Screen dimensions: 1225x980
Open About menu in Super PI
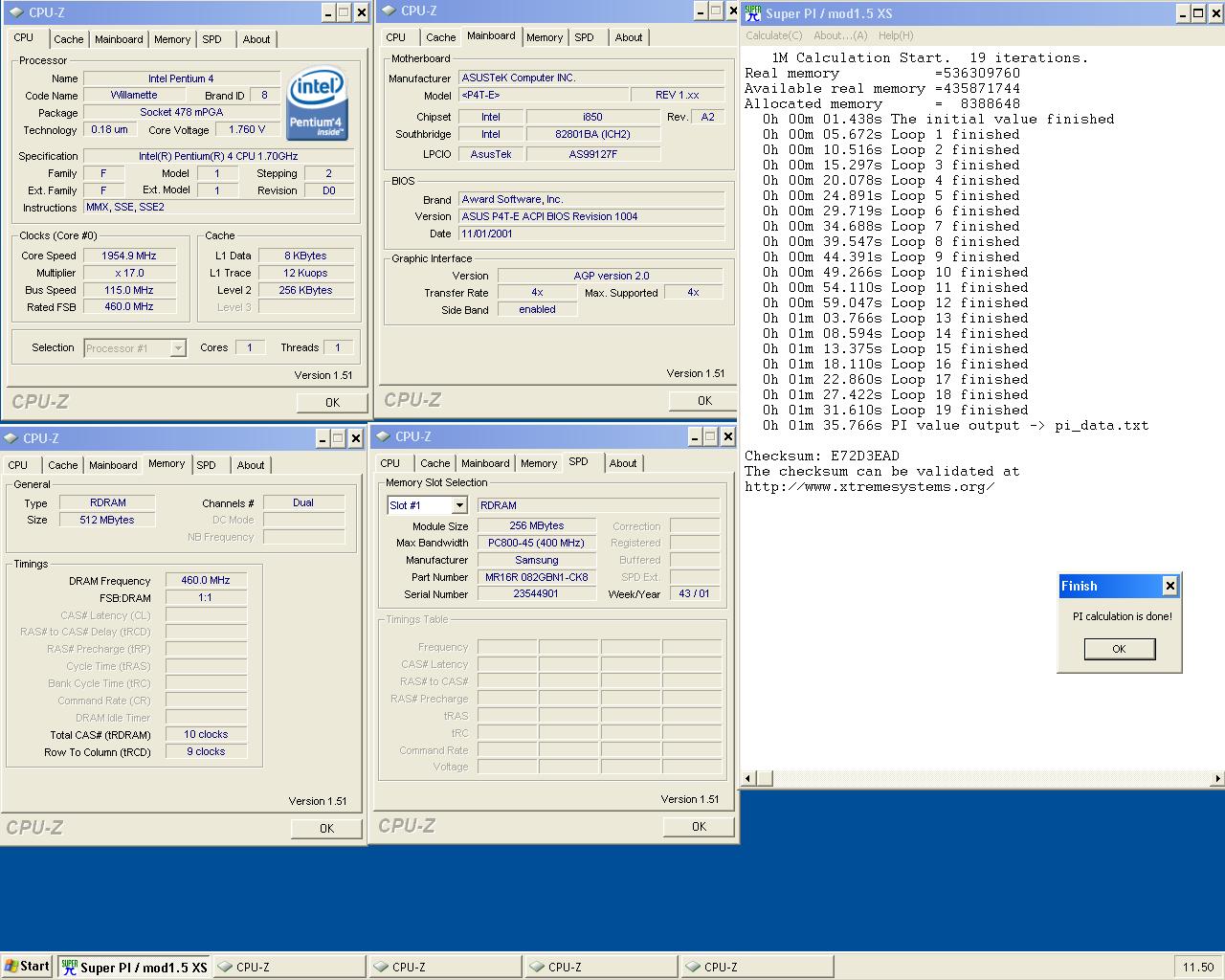pos(840,35)
